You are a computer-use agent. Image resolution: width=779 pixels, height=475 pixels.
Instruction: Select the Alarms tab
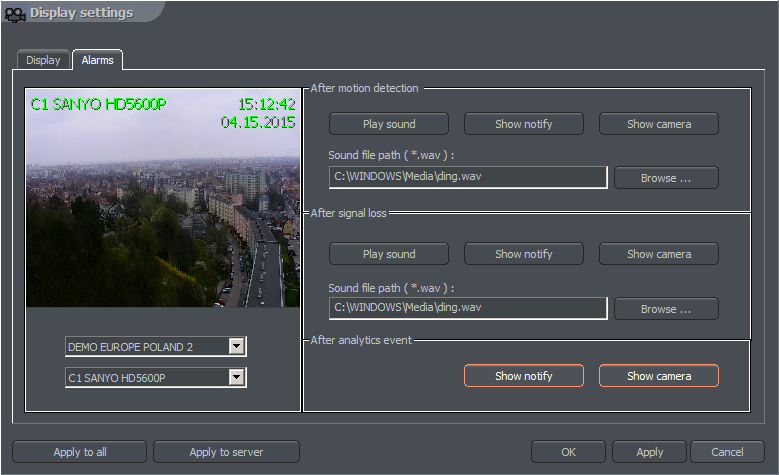[97, 60]
